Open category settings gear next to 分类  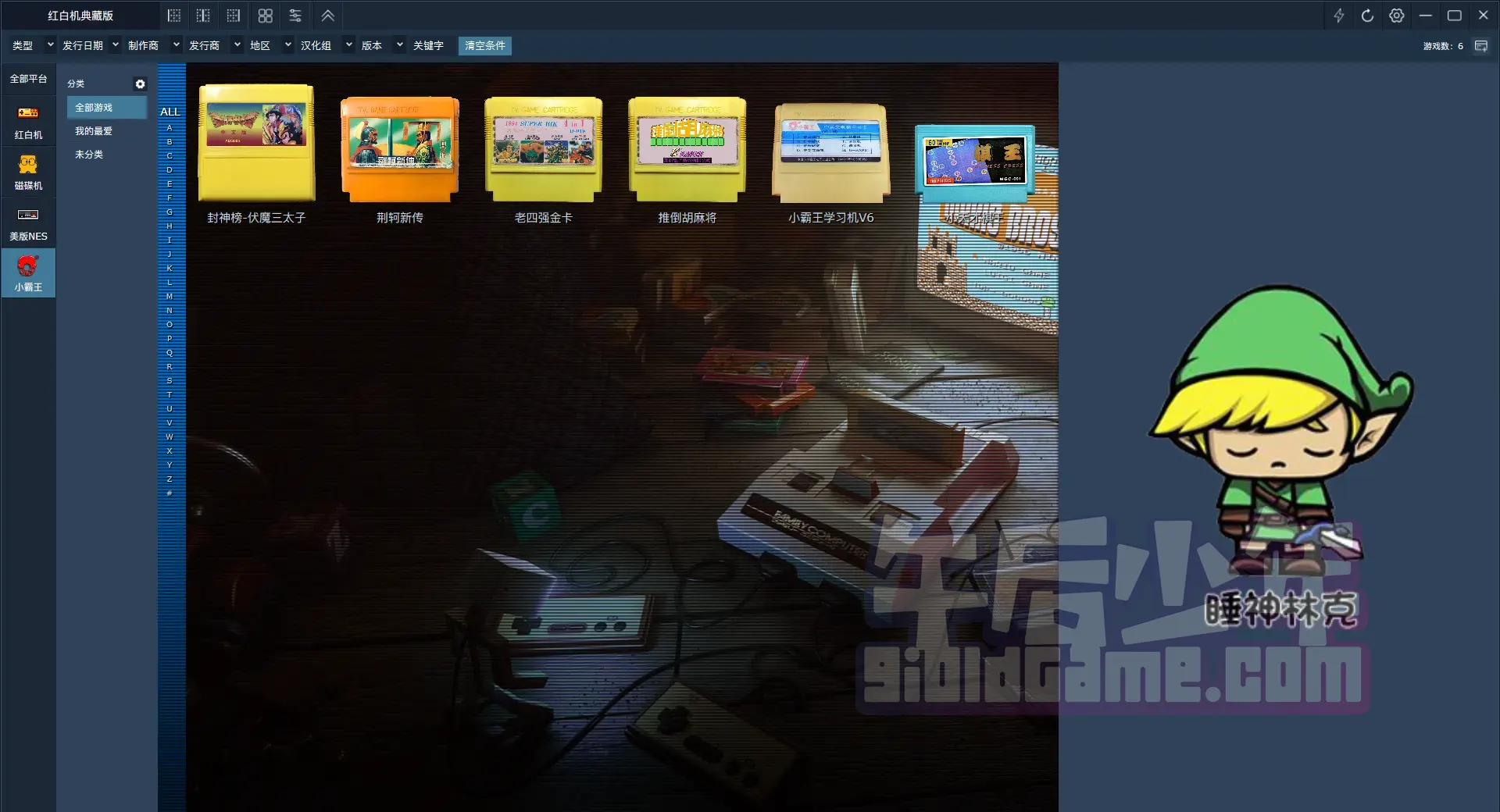[141, 84]
